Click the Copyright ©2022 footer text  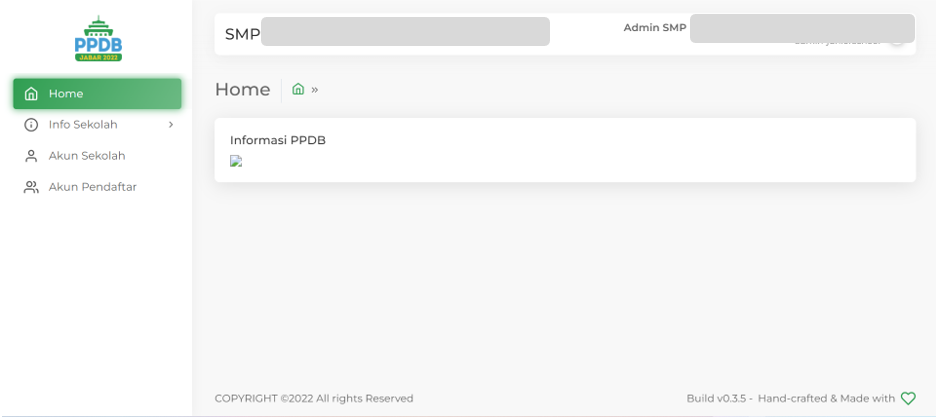click(x=314, y=398)
